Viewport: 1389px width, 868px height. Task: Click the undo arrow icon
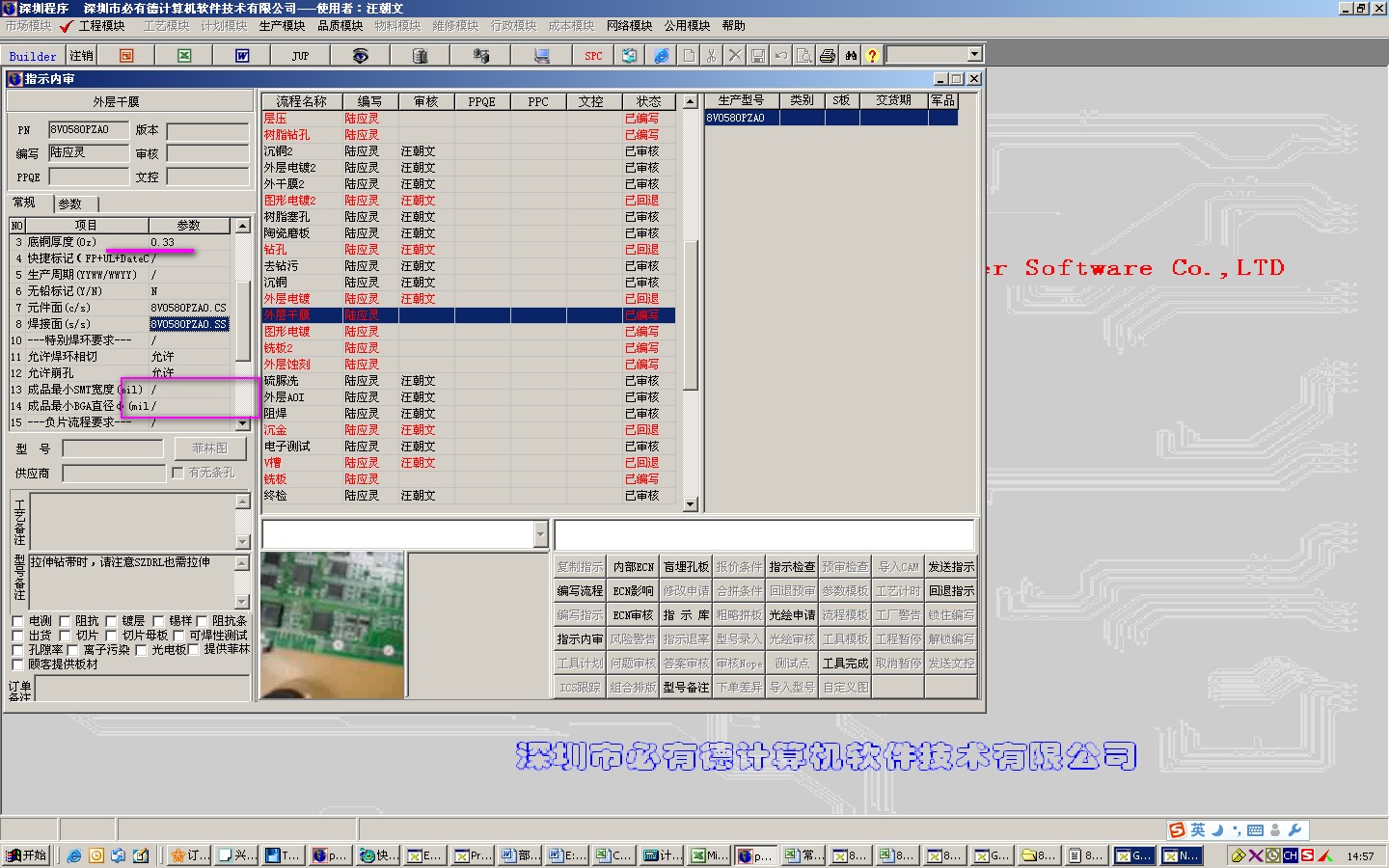[x=781, y=56]
